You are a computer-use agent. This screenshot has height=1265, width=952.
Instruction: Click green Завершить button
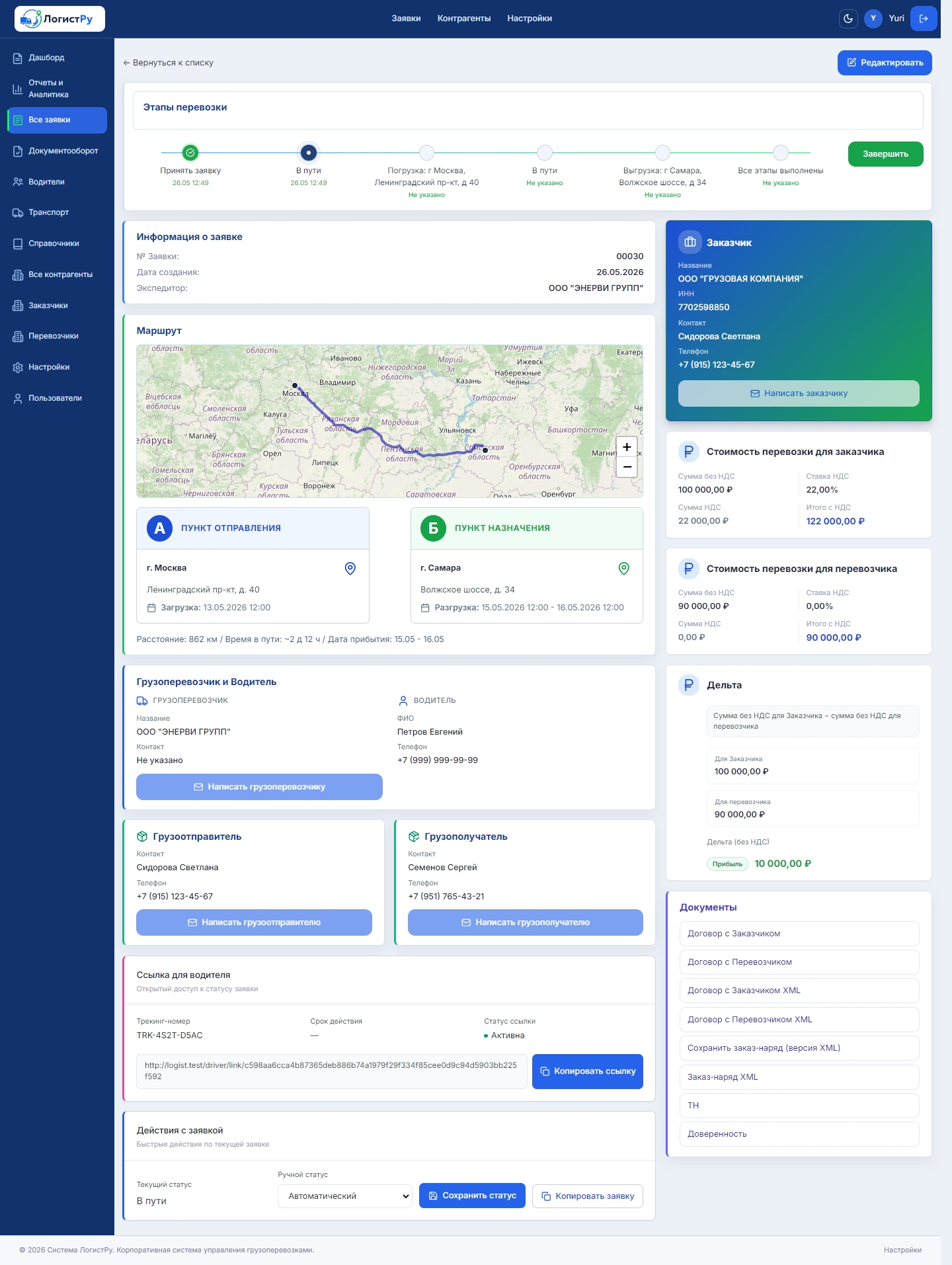(x=885, y=154)
